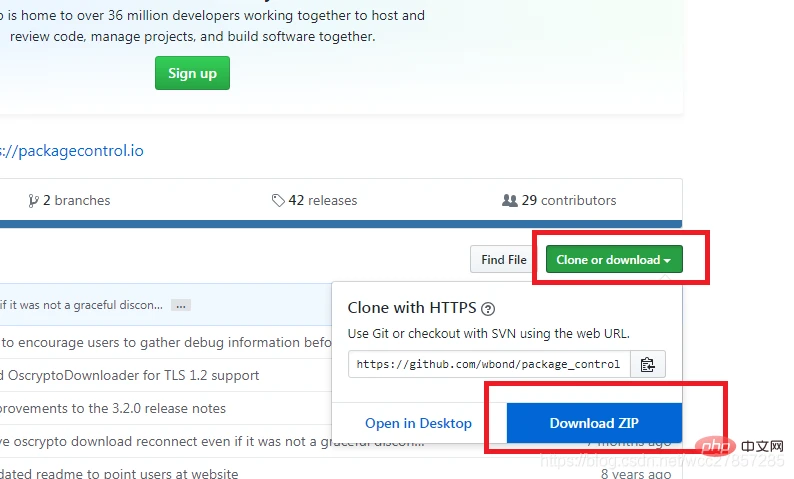Click the help icon beside Clone with HTTPS

click(487, 309)
